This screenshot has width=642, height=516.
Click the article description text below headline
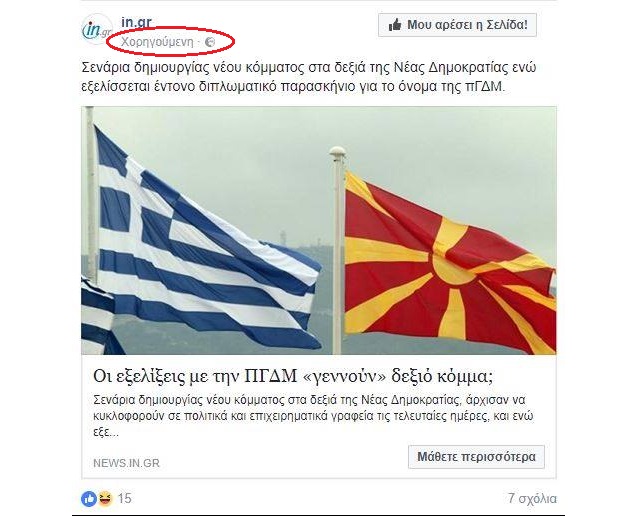[x=313, y=416]
